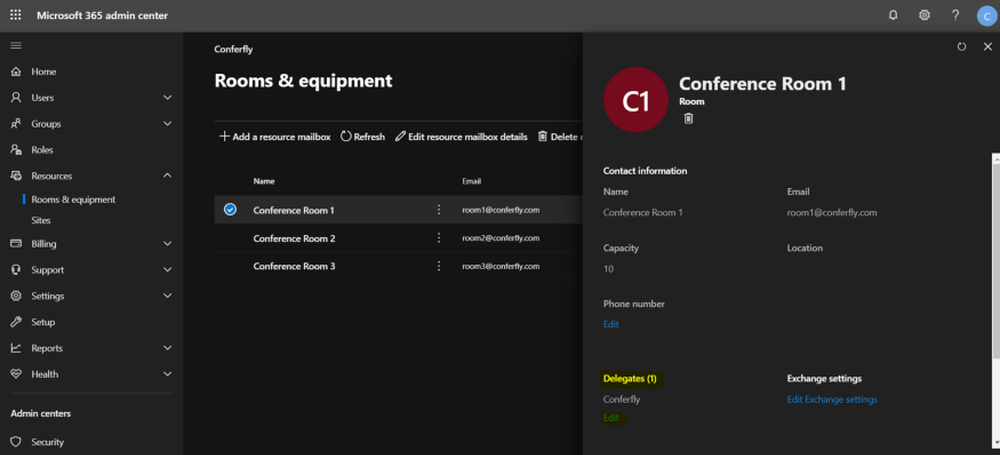Click Refresh in the command bar
This screenshot has height=455, width=1000.
tap(363, 137)
